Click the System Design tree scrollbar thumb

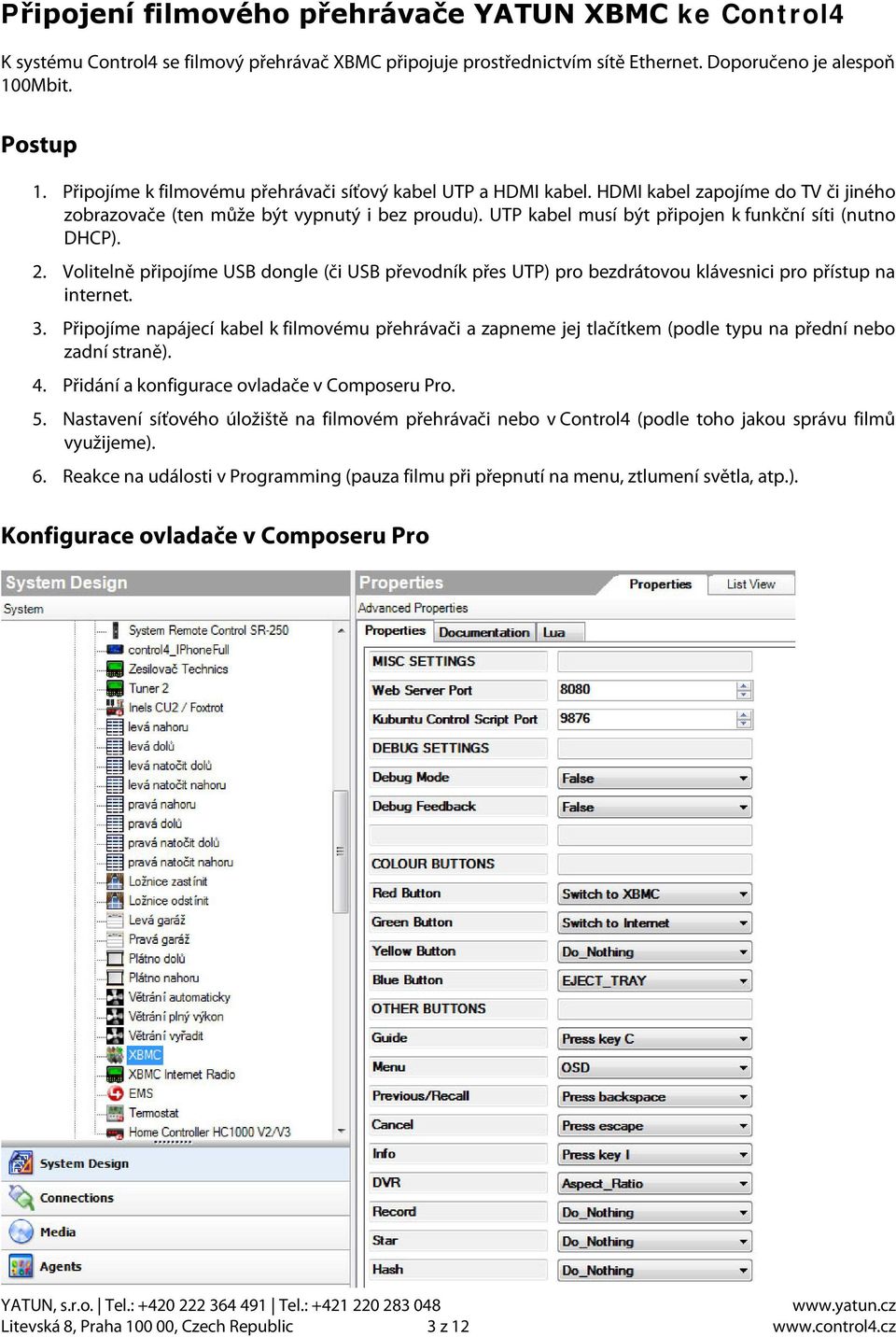tap(341, 851)
